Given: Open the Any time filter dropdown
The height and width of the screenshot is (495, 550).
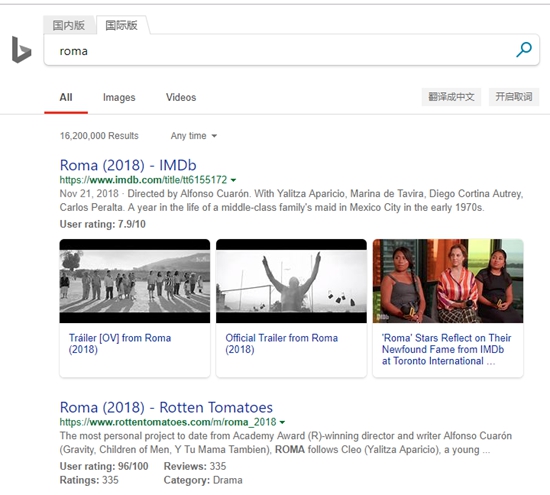Looking at the screenshot, I should pyautogui.click(x=194, y=136).
